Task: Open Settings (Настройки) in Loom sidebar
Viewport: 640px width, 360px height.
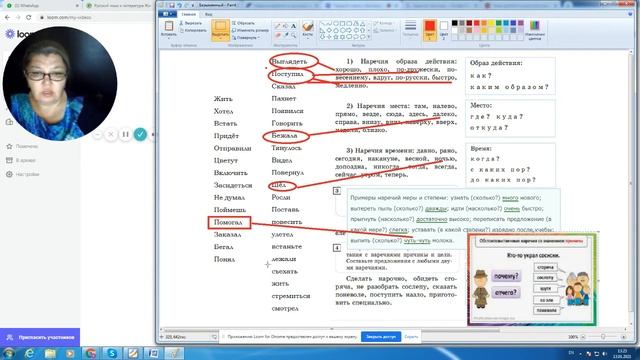Action: point(23,174)
